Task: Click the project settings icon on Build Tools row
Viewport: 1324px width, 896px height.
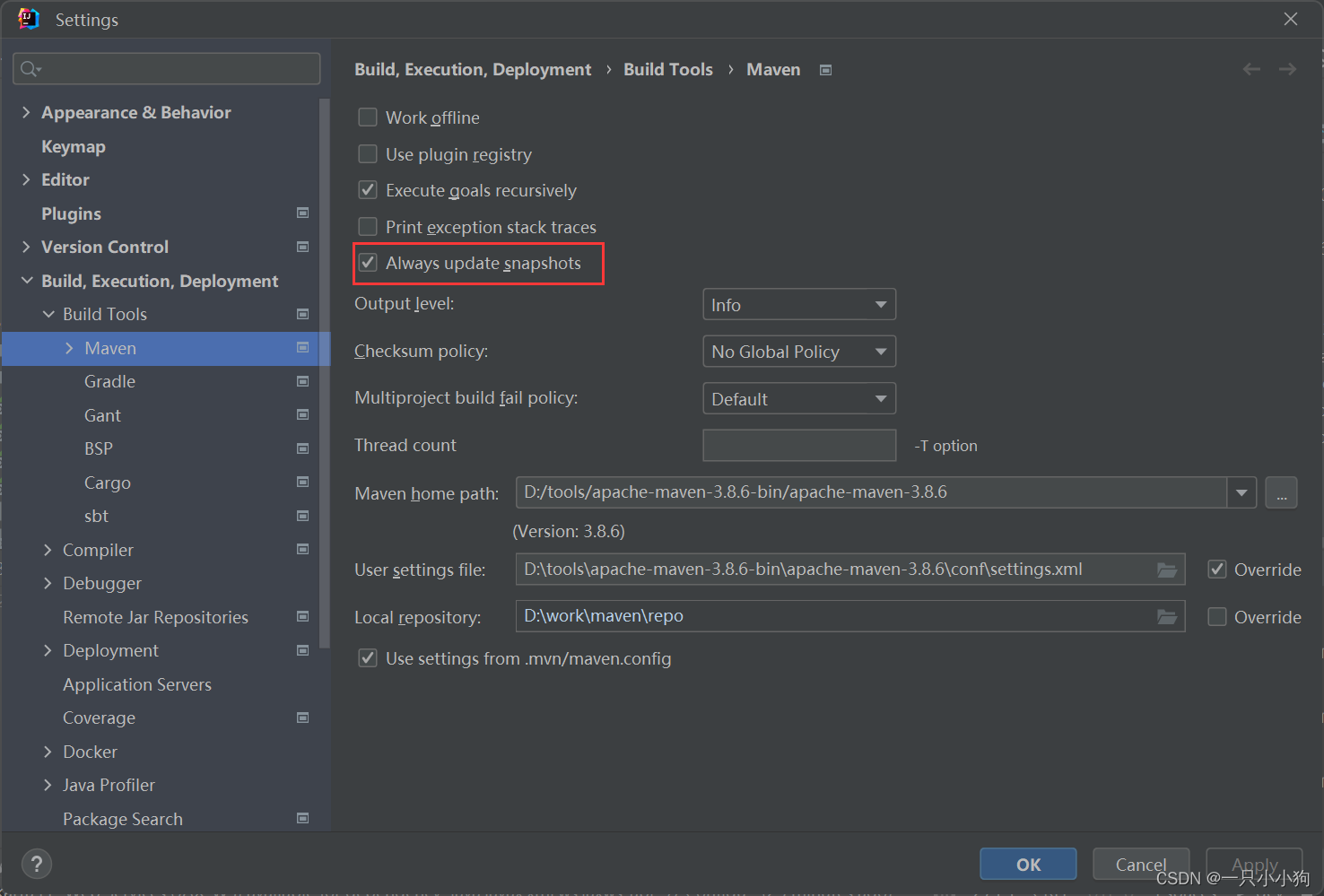Action: tap(303, 314)
